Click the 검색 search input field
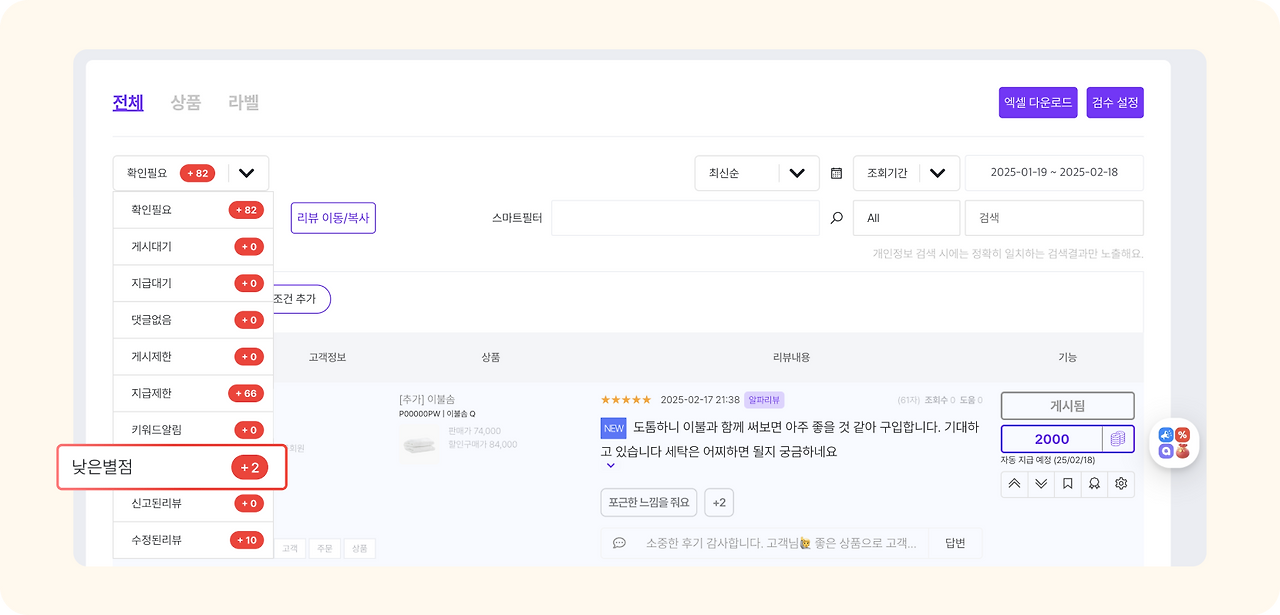 (1054, 217)
